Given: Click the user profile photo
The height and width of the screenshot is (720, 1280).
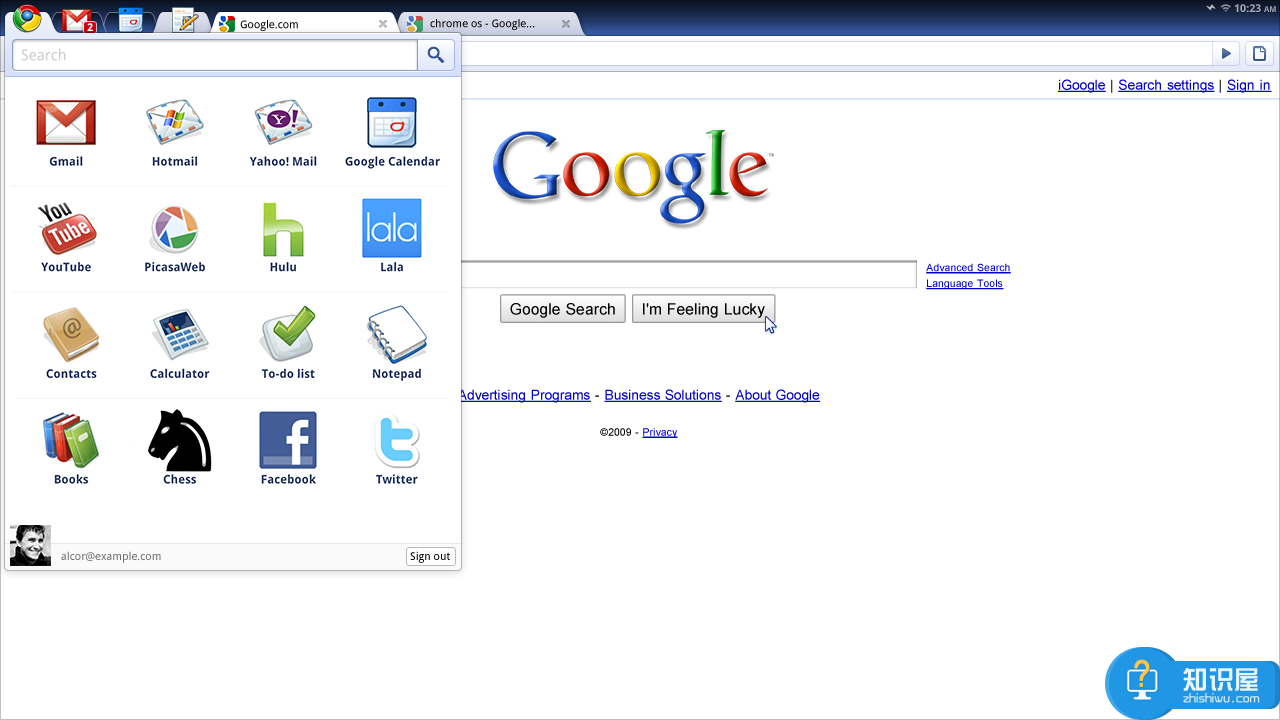Looking at the screenshot, I should [30, 546].
